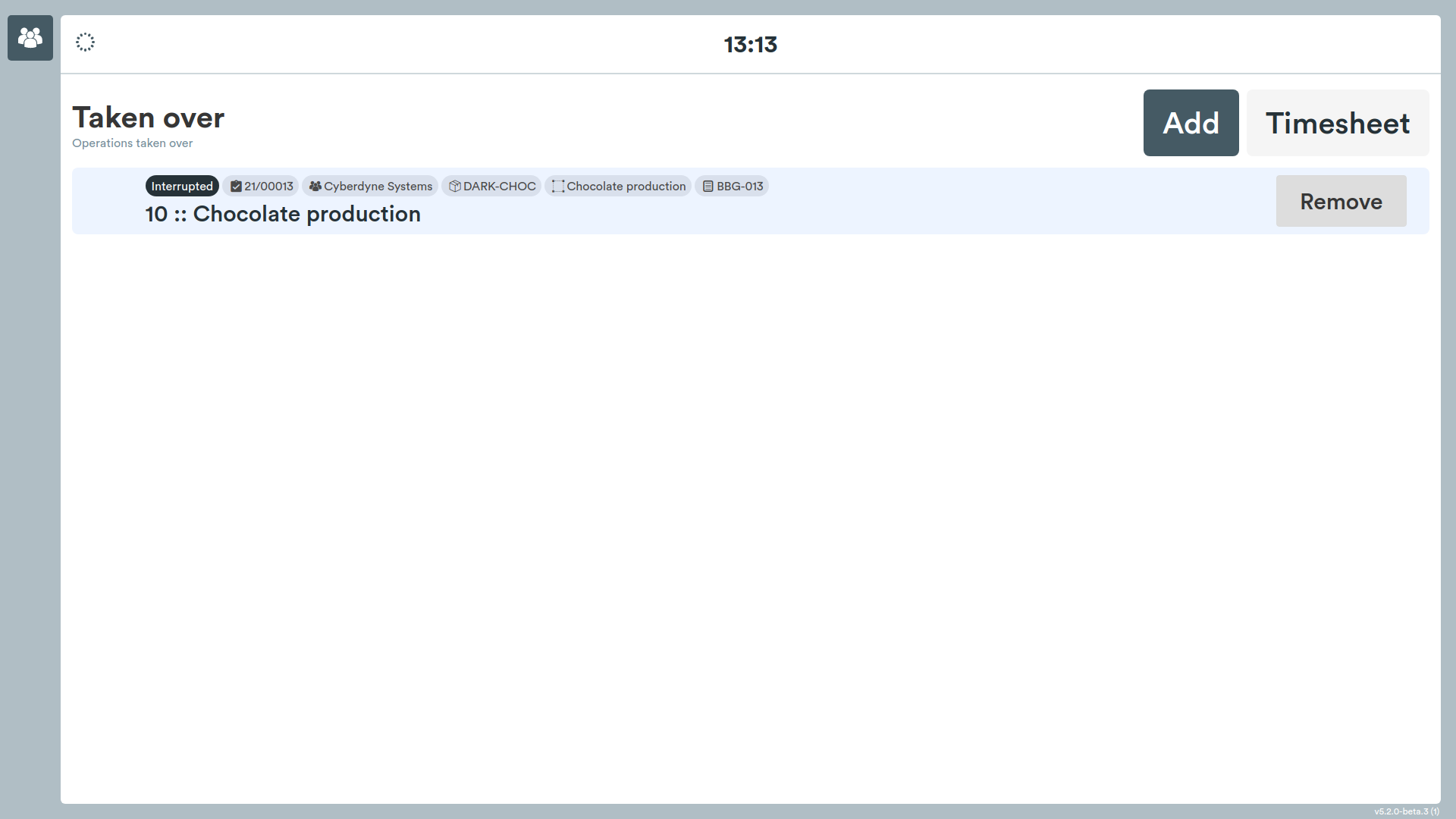The image size is (1456, 819).
Task: Click the checkmark icon beside 21/00013
Action: point(236,187)
